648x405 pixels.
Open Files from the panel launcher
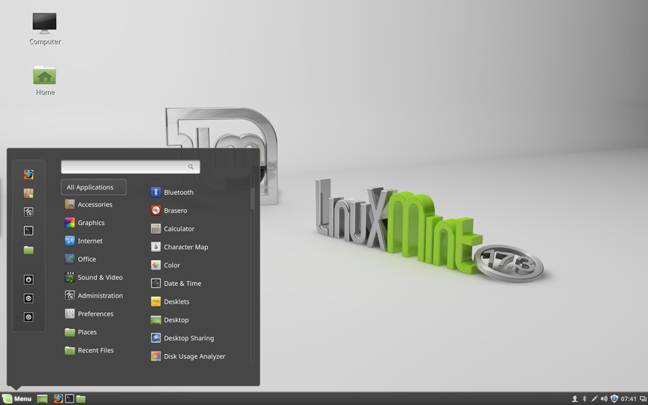(81, 399)
